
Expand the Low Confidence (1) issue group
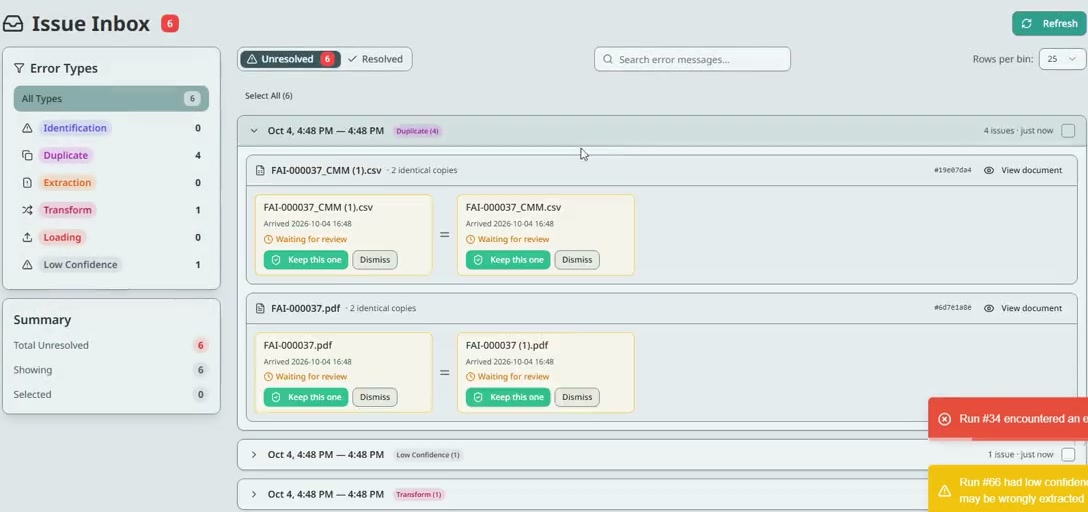[x=254, y=454]
